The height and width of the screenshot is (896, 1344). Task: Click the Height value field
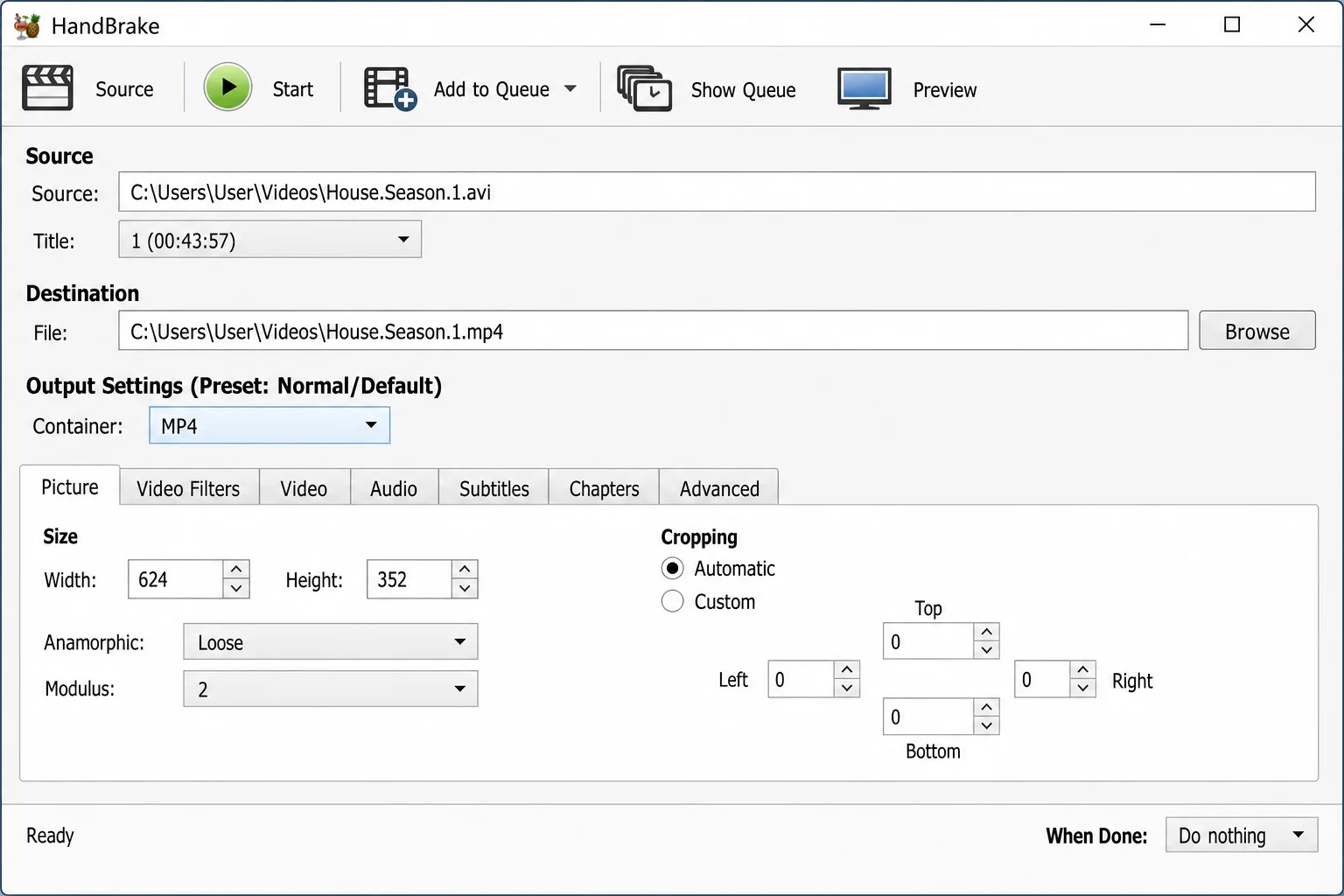[x=409, y=579]
